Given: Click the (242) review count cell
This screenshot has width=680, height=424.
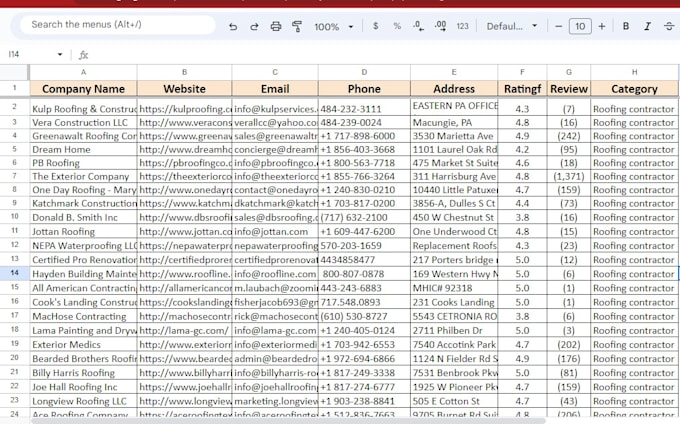Looking at the screenshot, I should (569, 136).
